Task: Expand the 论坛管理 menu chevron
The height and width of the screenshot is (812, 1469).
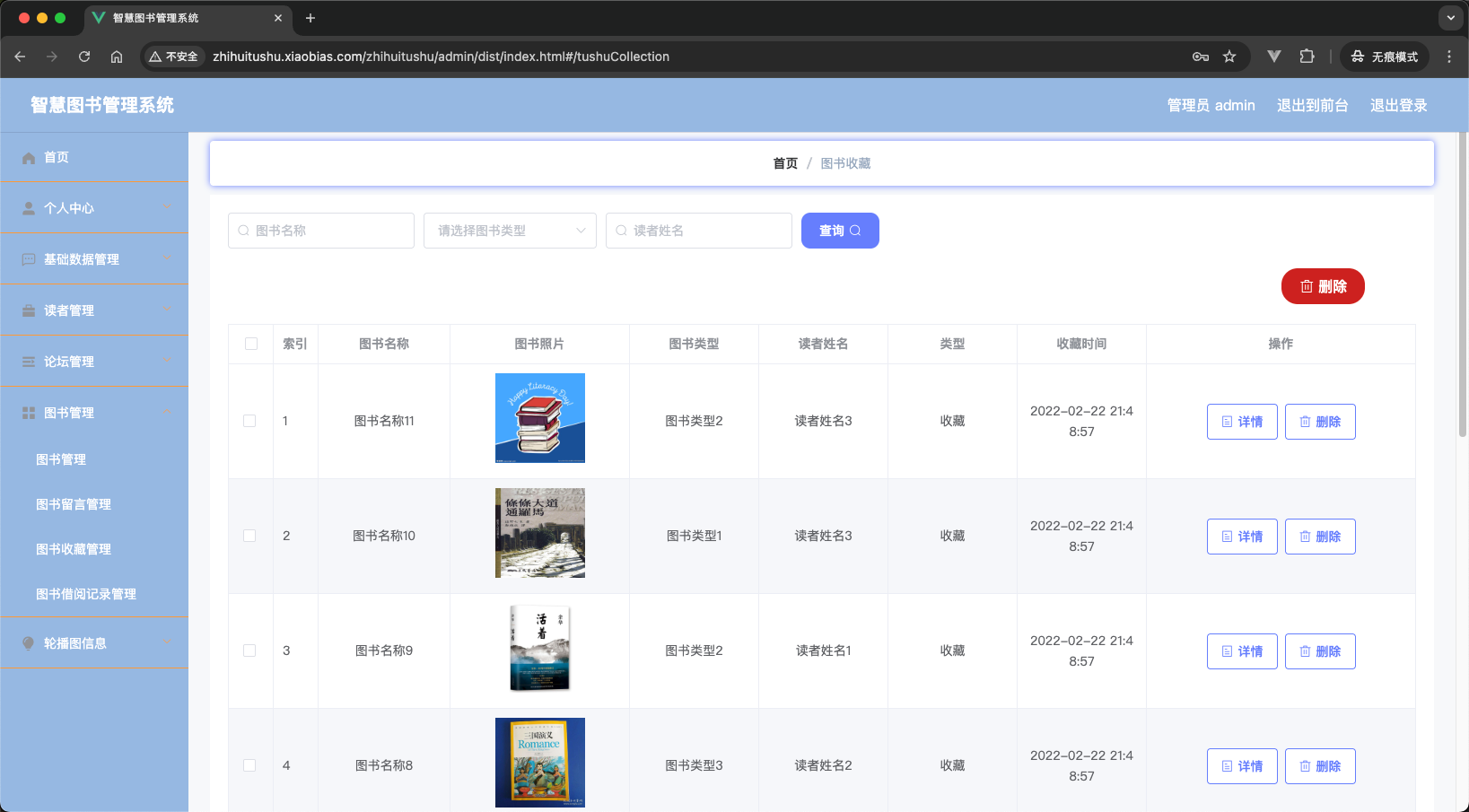Action: tap(166, 361)
